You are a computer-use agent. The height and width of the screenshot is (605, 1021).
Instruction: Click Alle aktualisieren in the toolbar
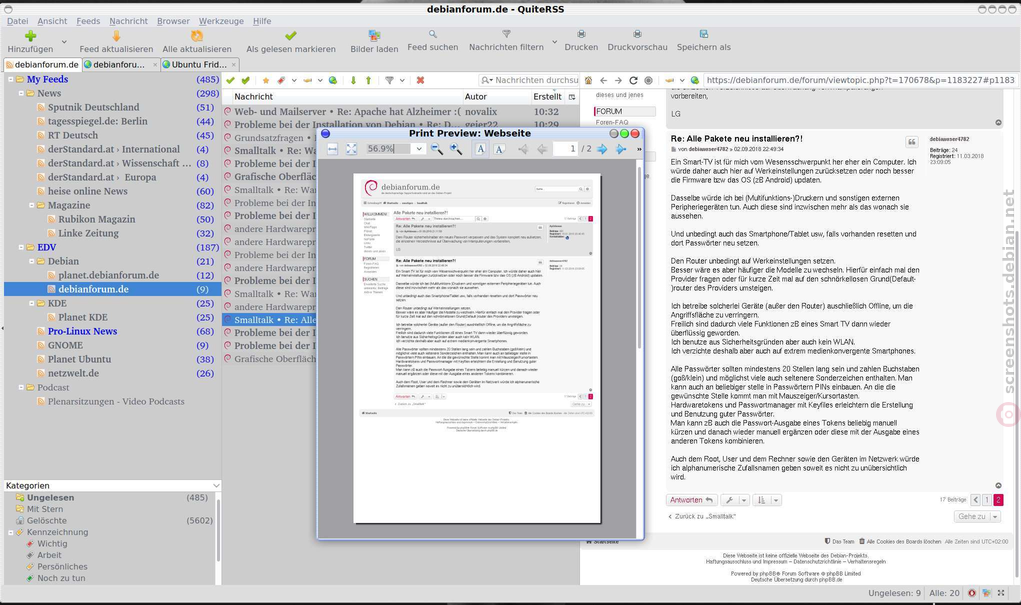point(197,42)
